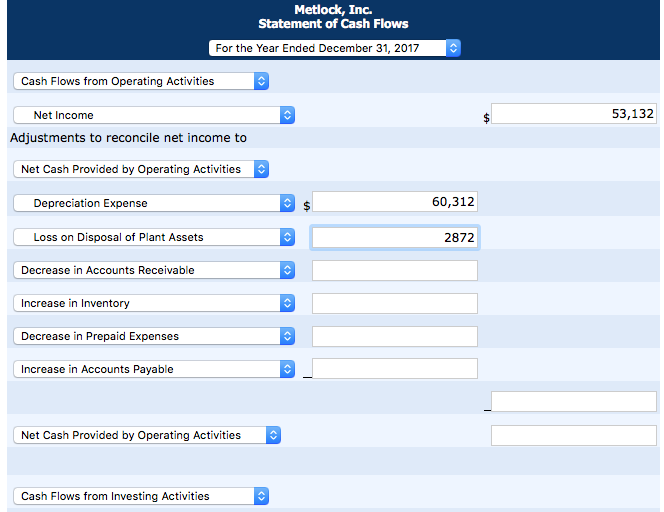This screenshot has height=512, width=664.
Task: Open the Increase in Inventory dropdown
Action: click(154, 303)
